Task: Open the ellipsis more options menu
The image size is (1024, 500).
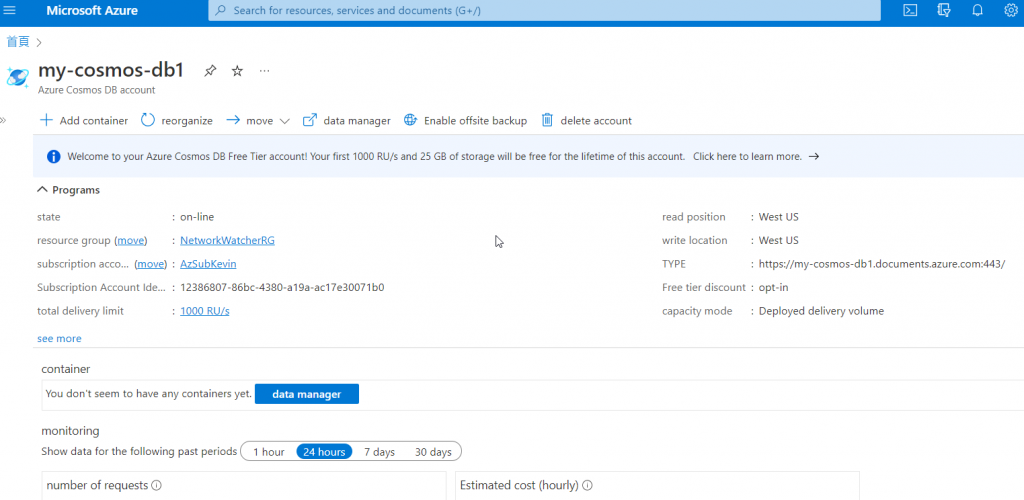Action: point(264,70)
